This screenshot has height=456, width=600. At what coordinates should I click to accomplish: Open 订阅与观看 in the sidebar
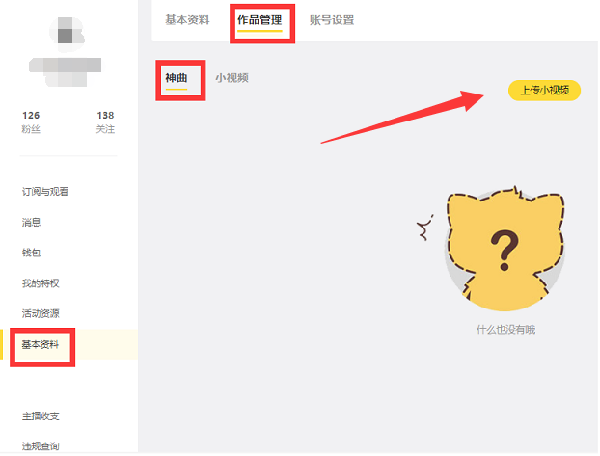(x=45, y=192)
